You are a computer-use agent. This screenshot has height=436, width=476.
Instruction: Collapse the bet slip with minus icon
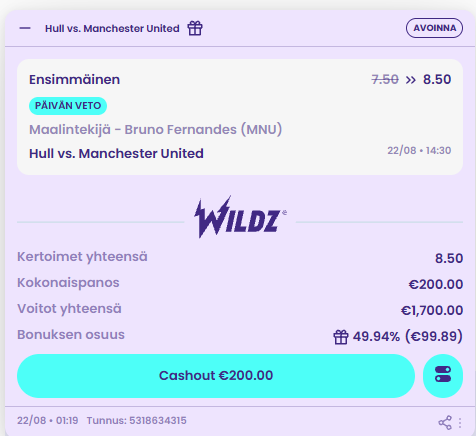pyautogui.click(x=25, y=28)
